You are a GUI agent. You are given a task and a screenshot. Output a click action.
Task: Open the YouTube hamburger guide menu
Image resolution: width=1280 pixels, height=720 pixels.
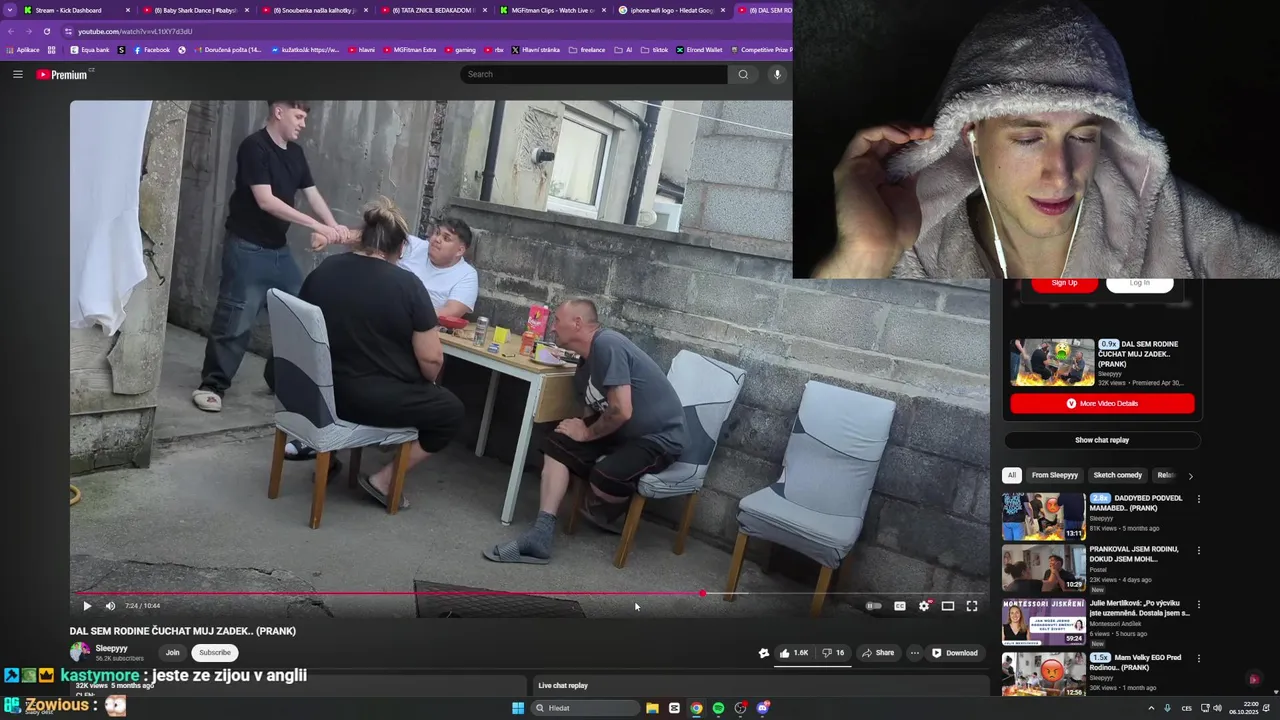[17, 74]
